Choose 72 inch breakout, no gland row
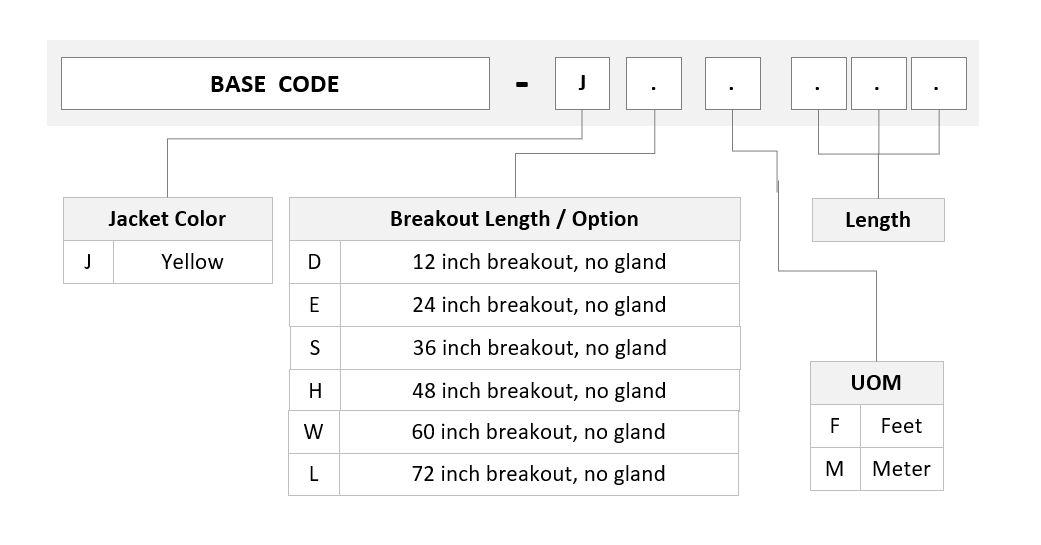 pyautogui.click(x=513, y=474)
